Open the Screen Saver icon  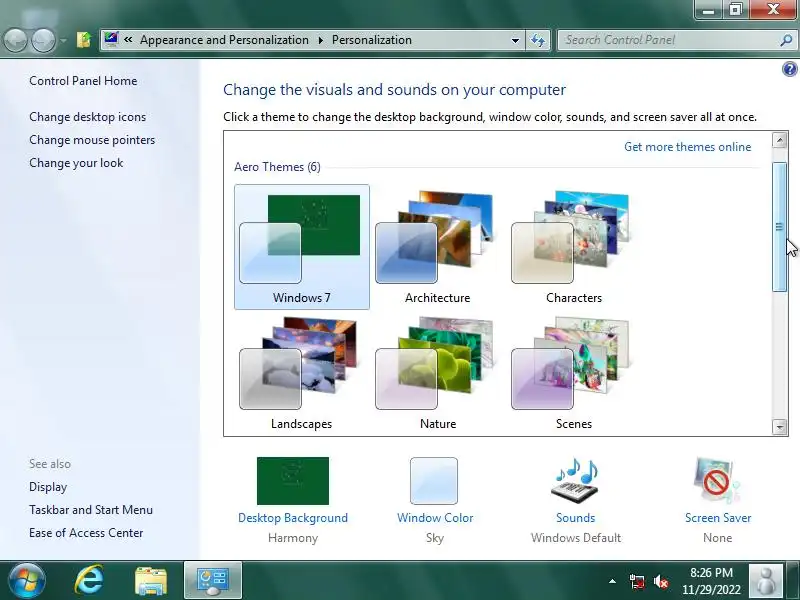[717, 481]
